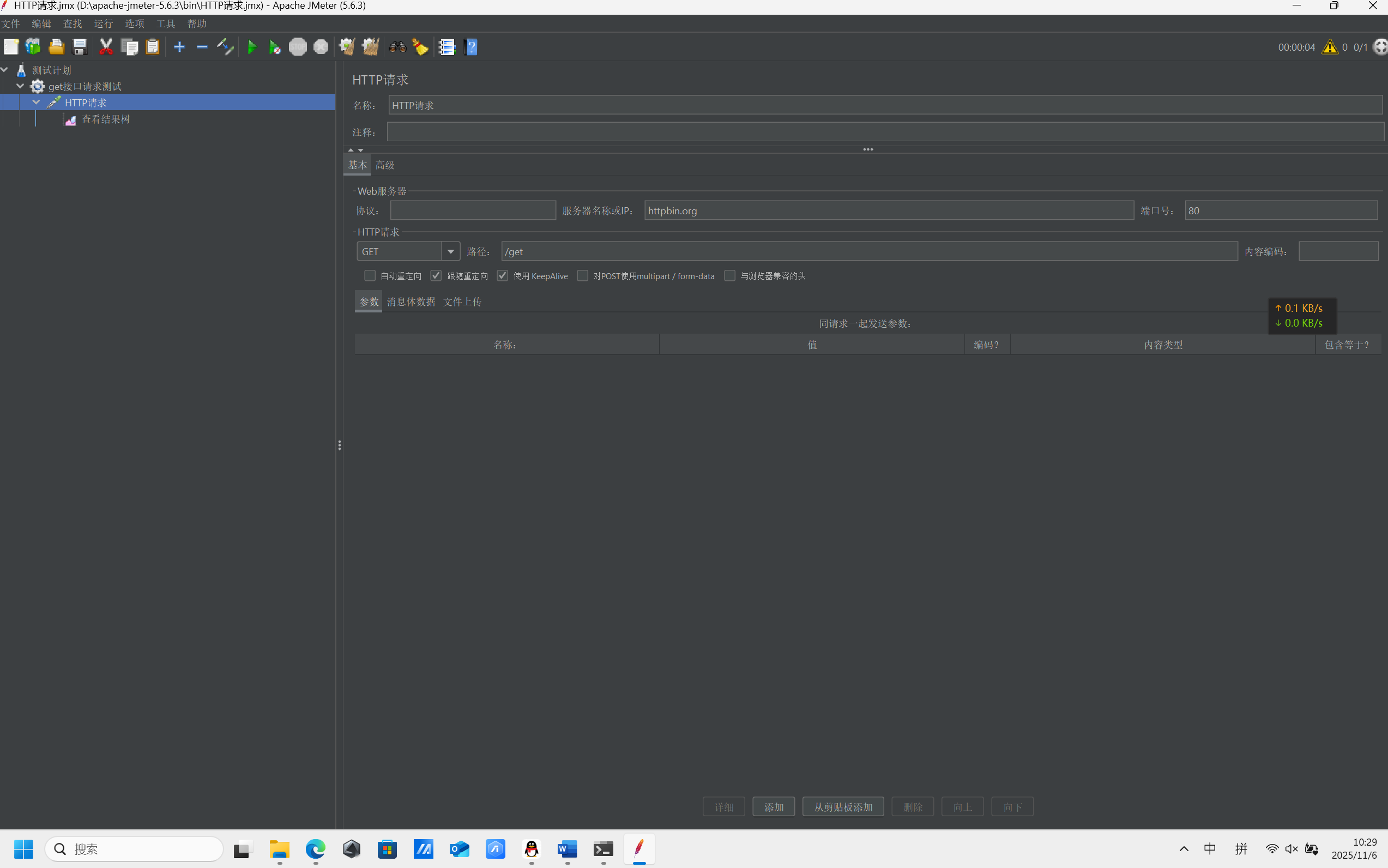This screenshot has width=1388, height=868.
Task: Toggle the 使用 KeepAlive checkbox
Action: click(503, 276)
